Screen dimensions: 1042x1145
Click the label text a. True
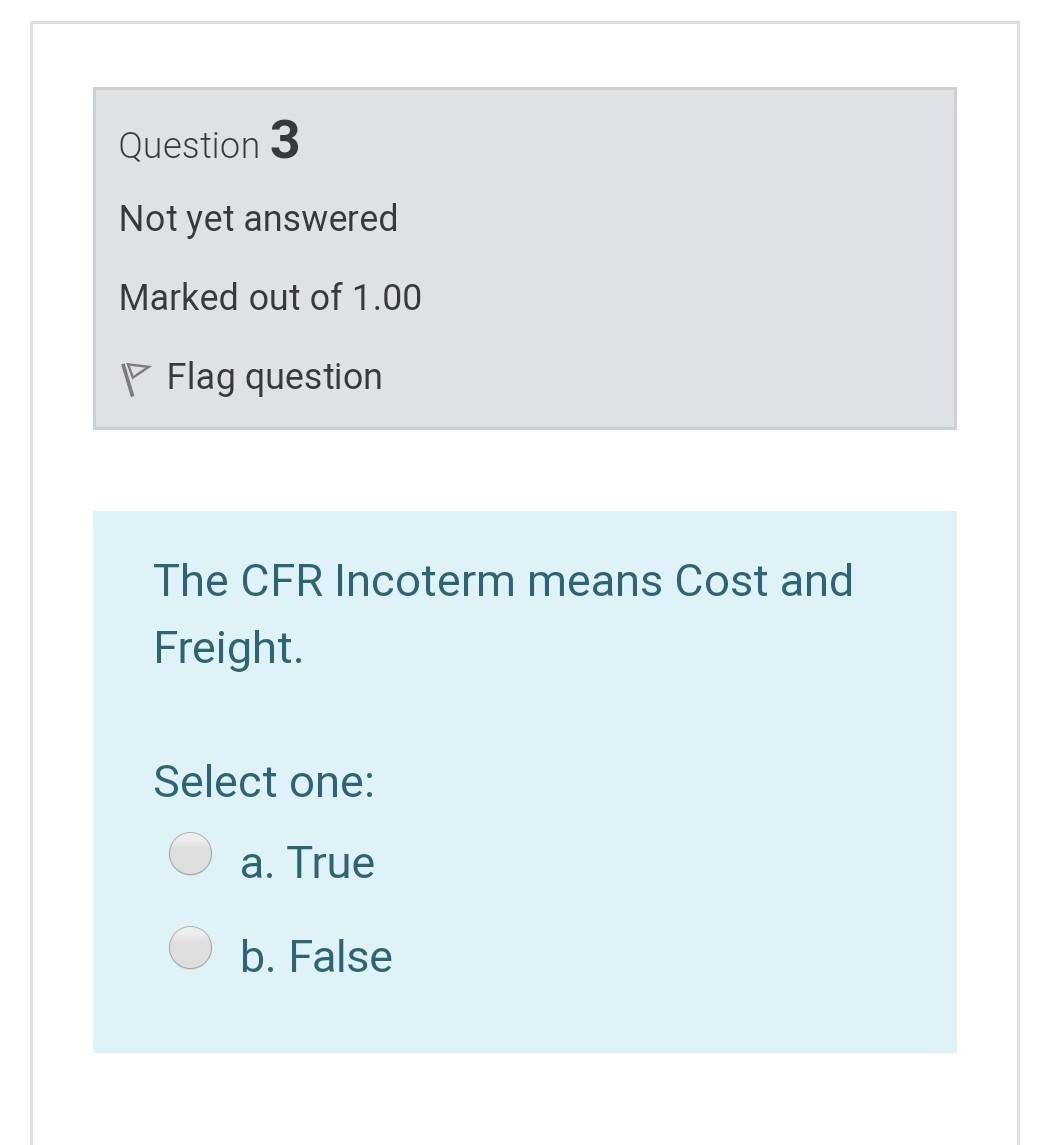[x=308, y=861]
